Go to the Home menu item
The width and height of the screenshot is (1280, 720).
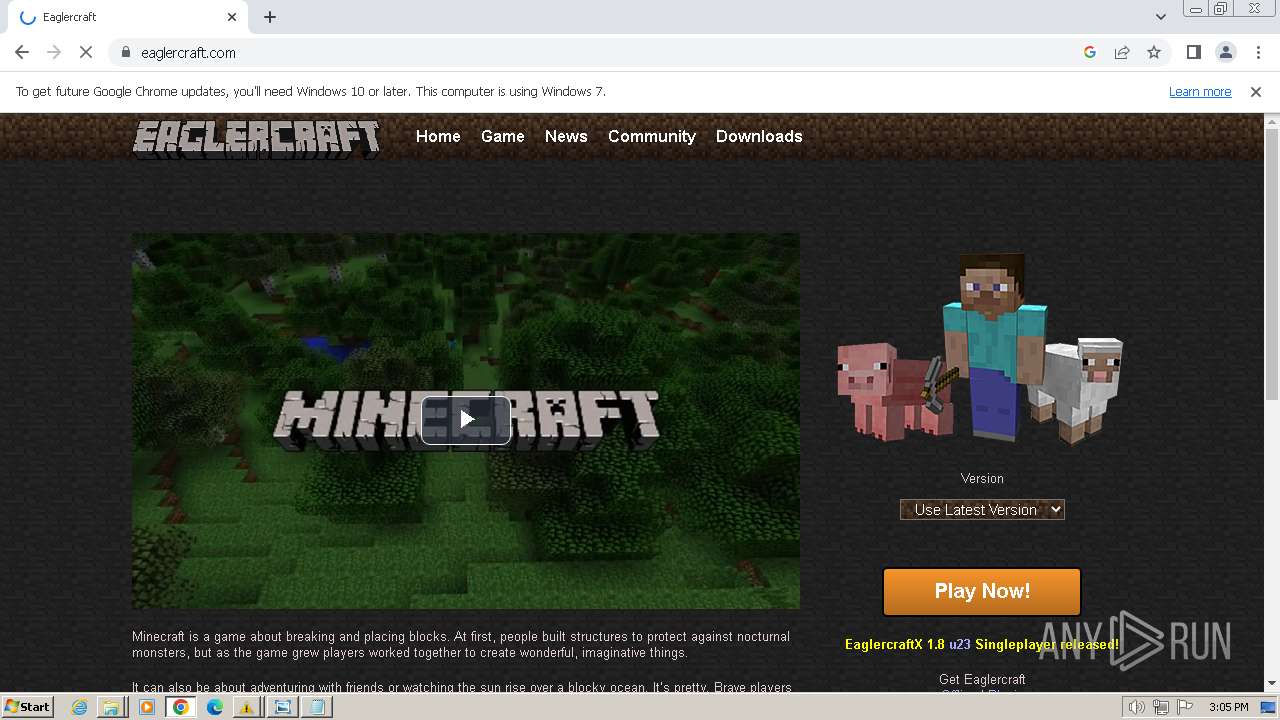pyautogui.click(x=438, y=136)
